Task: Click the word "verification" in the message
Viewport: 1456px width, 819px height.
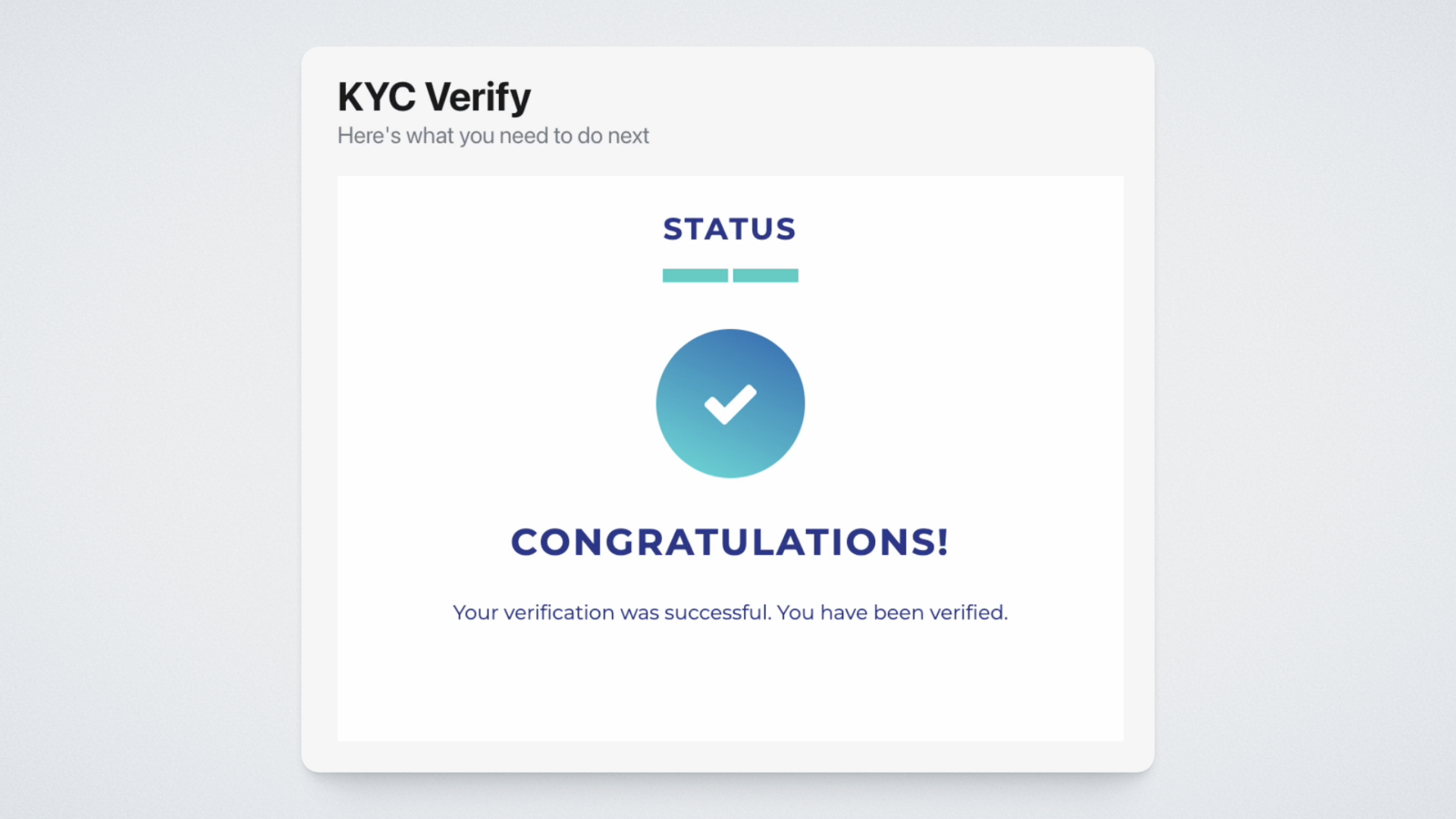Action: coord(559,613)
